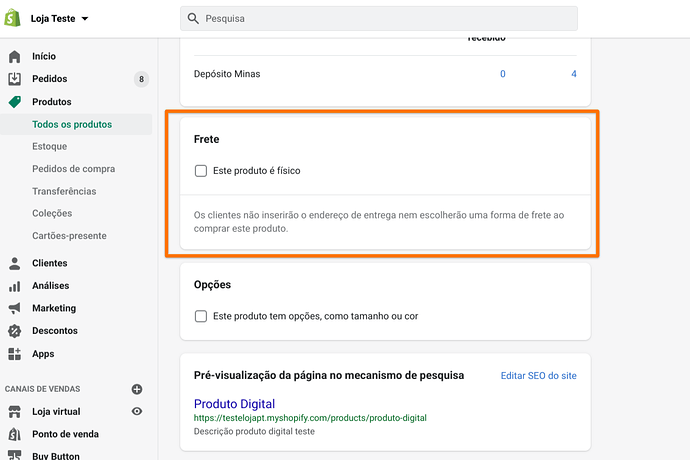Open the Análises bar chart icon
The height and width of the screenshot is (460, 690).
[15, 286]
